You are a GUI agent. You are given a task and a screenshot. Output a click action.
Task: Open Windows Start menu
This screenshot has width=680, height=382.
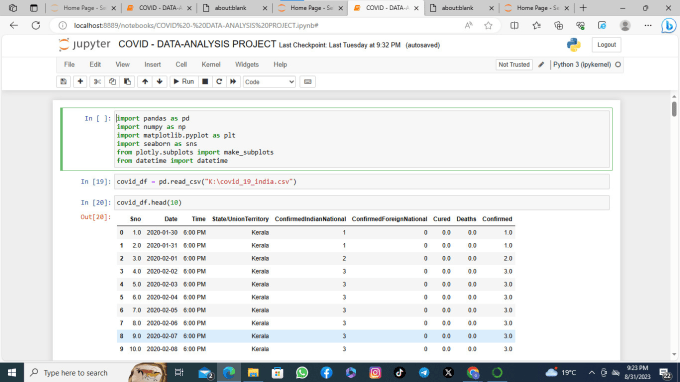click(x=12, y=372)
